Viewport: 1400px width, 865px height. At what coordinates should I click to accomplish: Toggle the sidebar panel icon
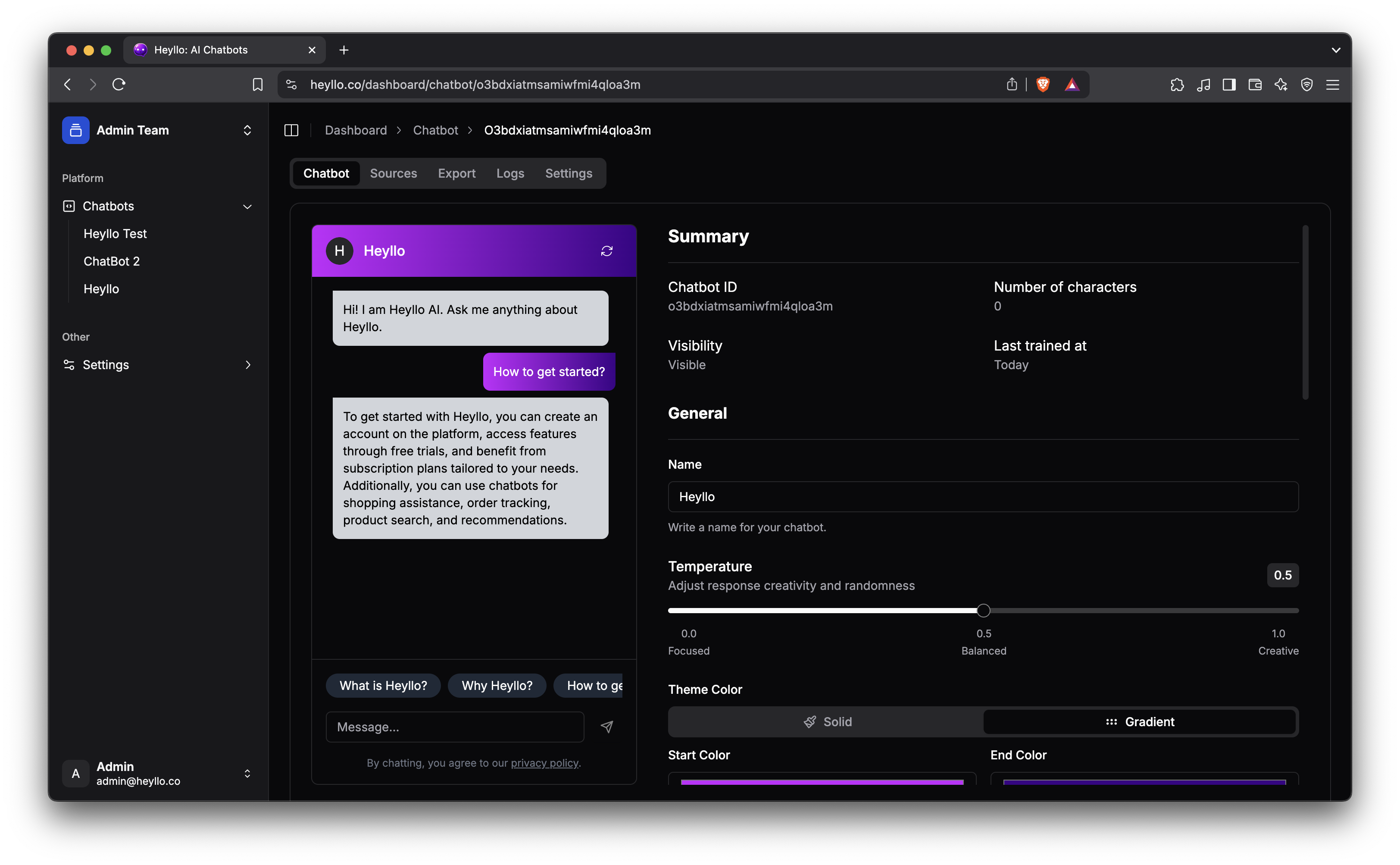tap(291, 130)
